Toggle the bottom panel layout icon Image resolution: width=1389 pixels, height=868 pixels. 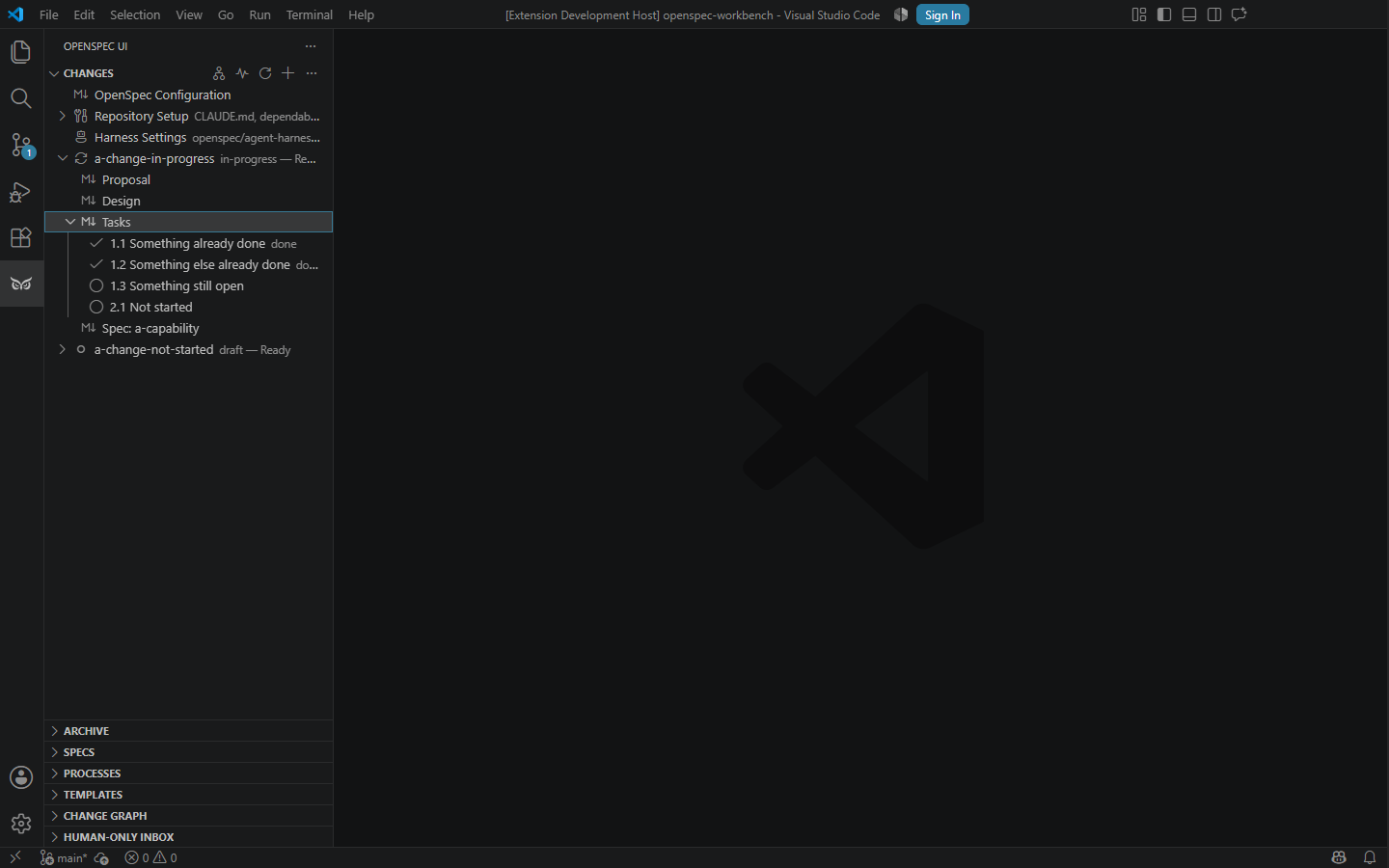pos(1189,14)
